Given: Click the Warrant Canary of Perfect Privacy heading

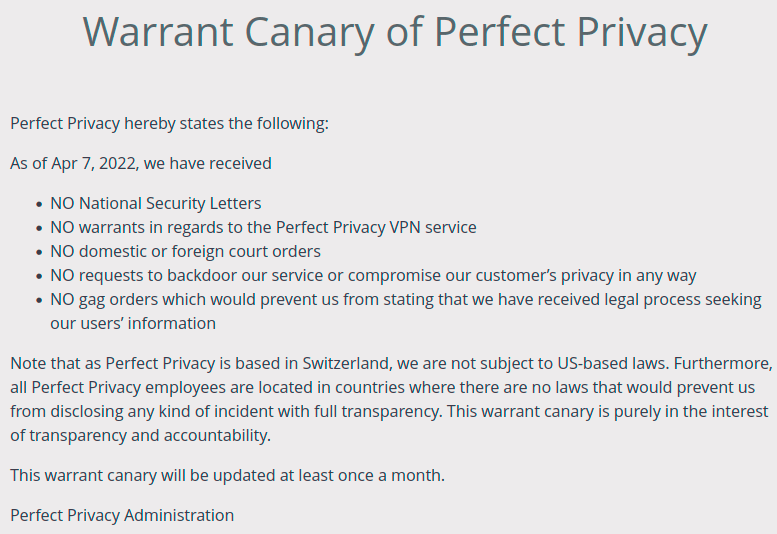Looking at the screenshot, I should pyautogui.click(x=395, y=33).
